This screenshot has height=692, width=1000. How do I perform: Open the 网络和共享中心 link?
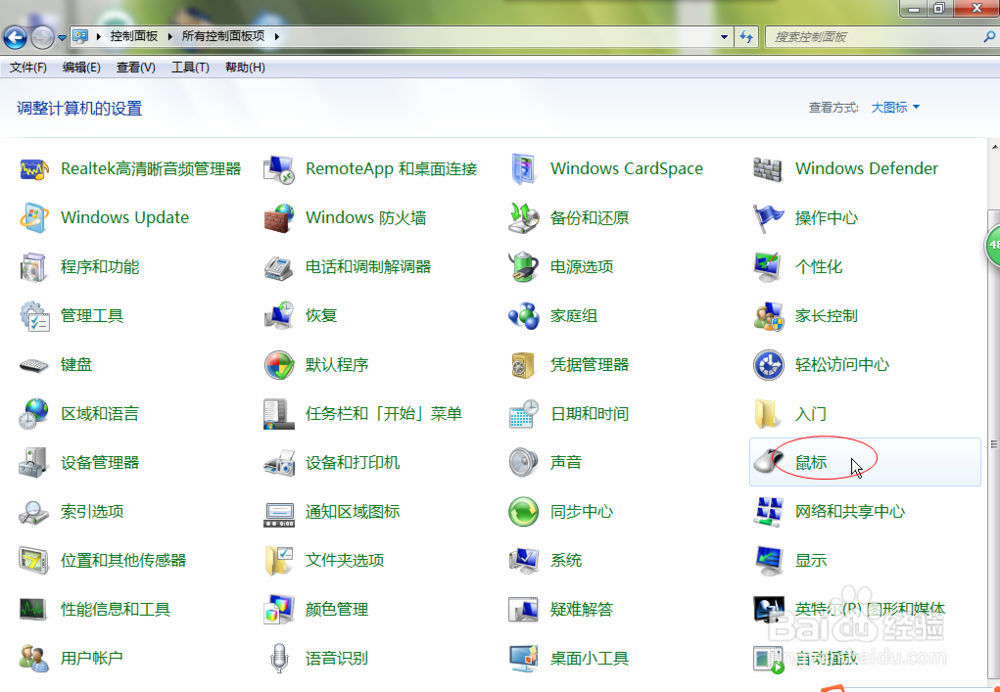(x=849, y=512)
